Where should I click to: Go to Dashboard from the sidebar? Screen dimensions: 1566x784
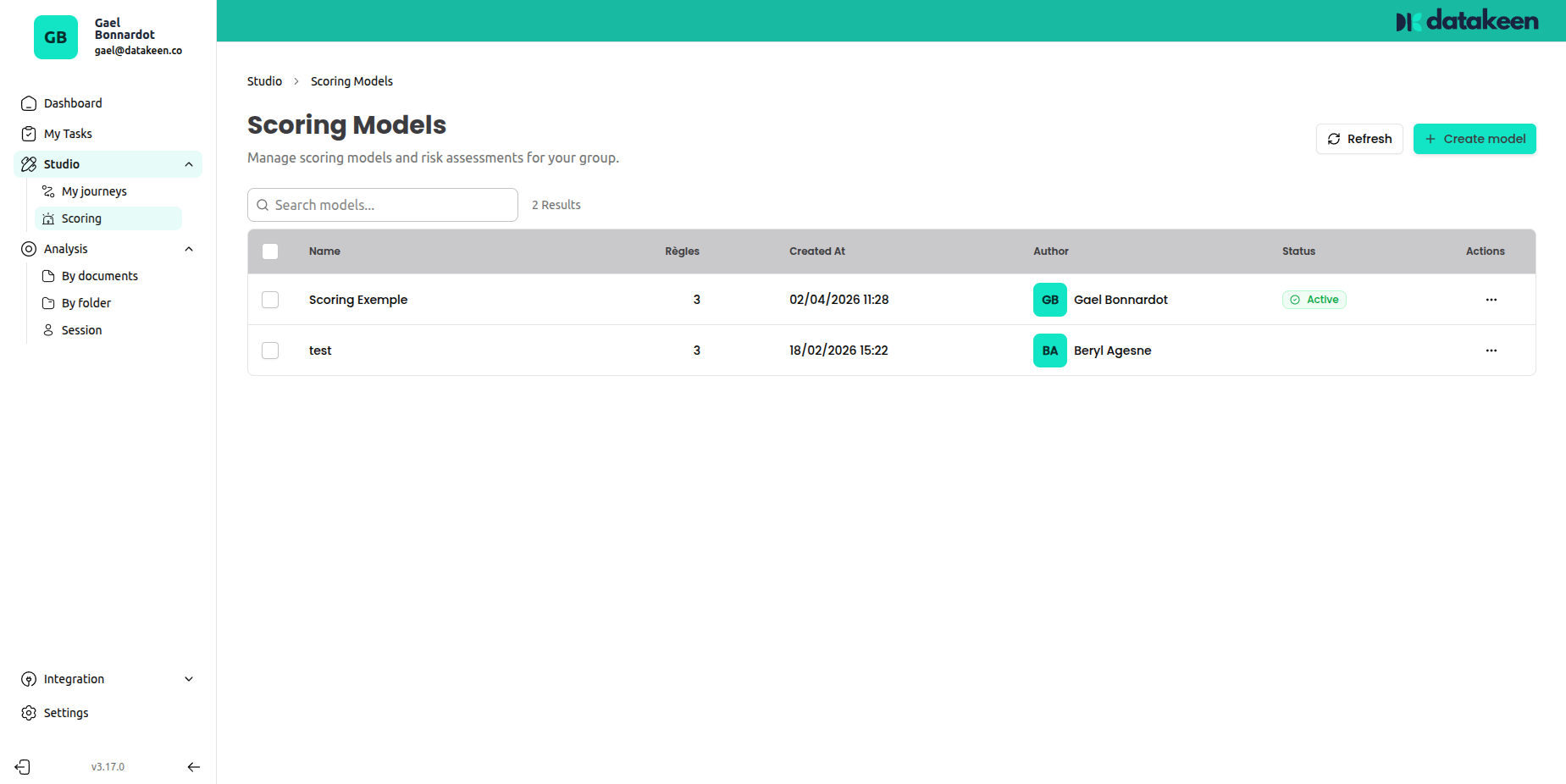tap(73, 103)
